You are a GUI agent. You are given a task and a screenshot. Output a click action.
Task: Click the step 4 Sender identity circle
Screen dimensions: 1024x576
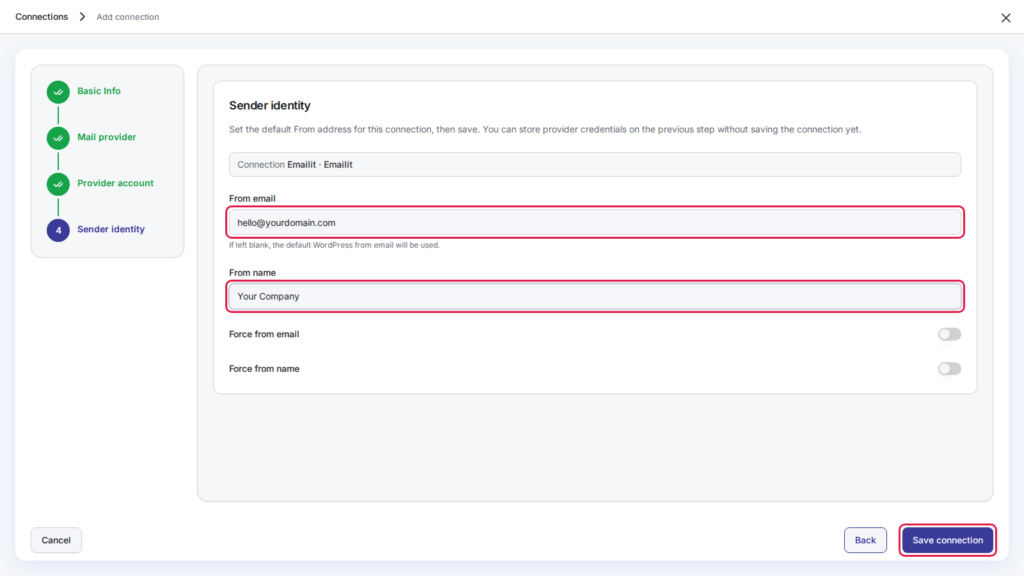pyautogui.click(x=58, y=230)
